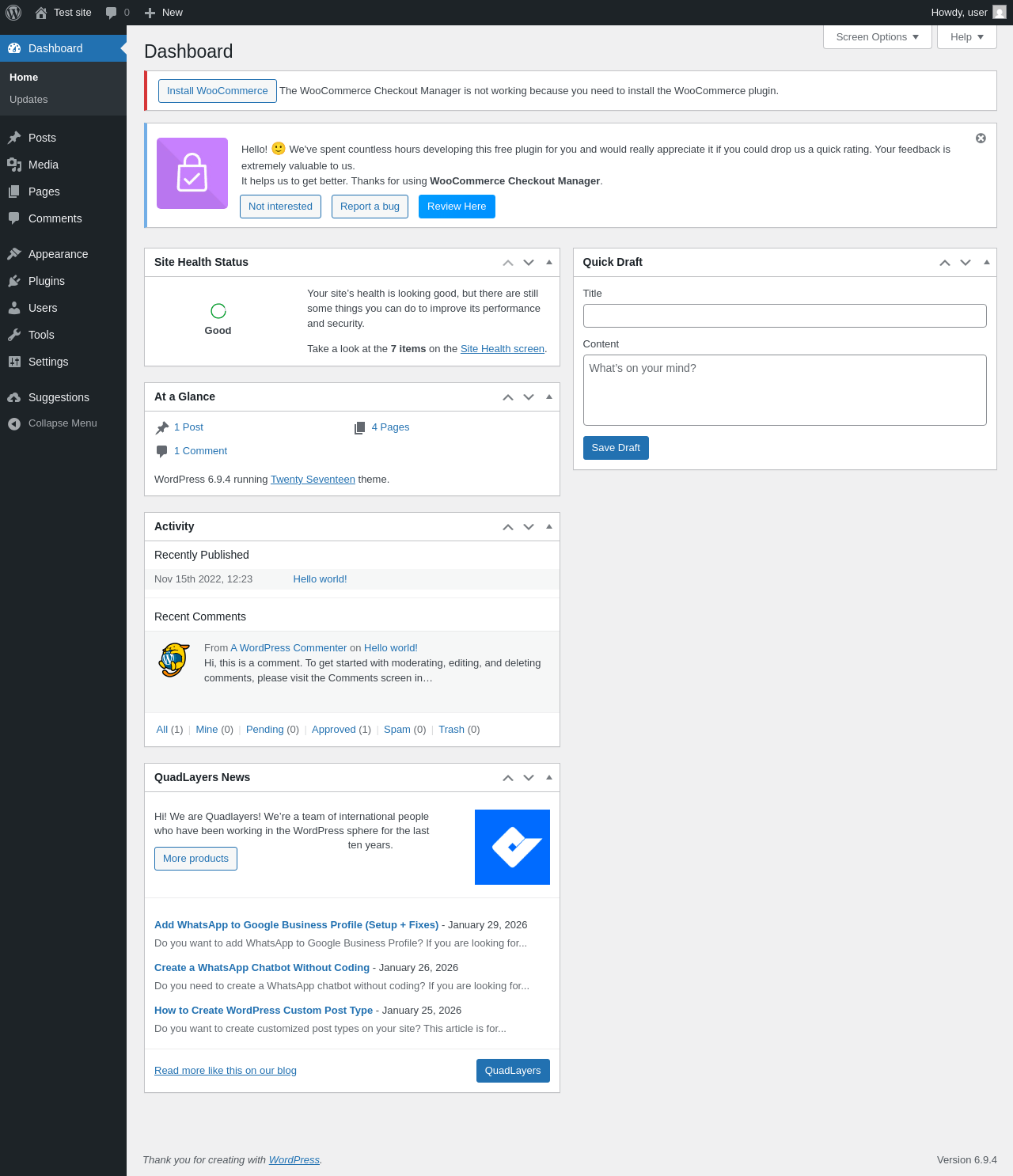Move Activity widget down
The height and width of the screenshot is (1176, 1013).
pyautogui.click(x=529, y=527)
